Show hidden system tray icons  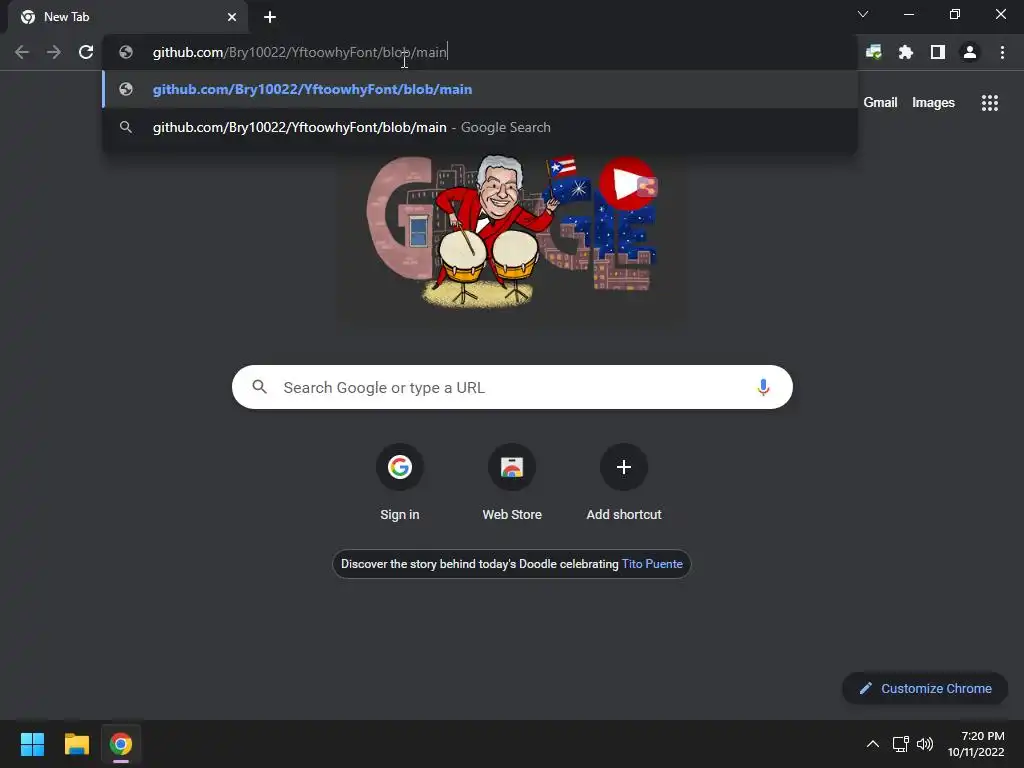872,744
